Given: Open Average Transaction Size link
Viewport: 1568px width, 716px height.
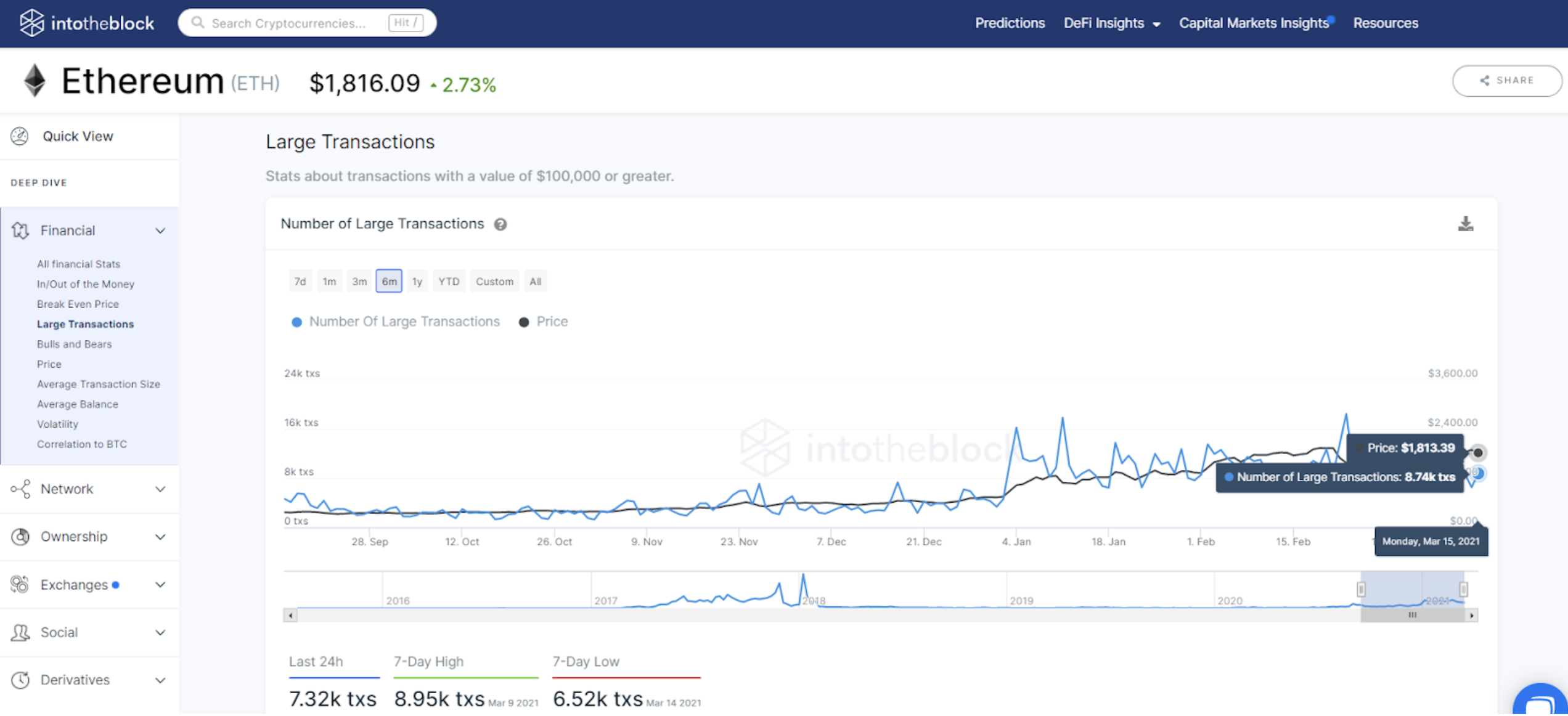Looking at the screenshot, I should click(98, 384).
